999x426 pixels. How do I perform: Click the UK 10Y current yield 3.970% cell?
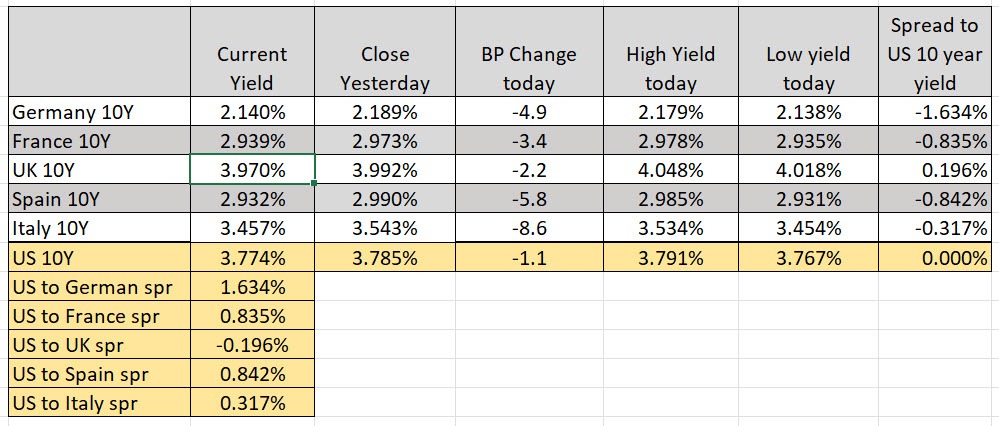252,170
